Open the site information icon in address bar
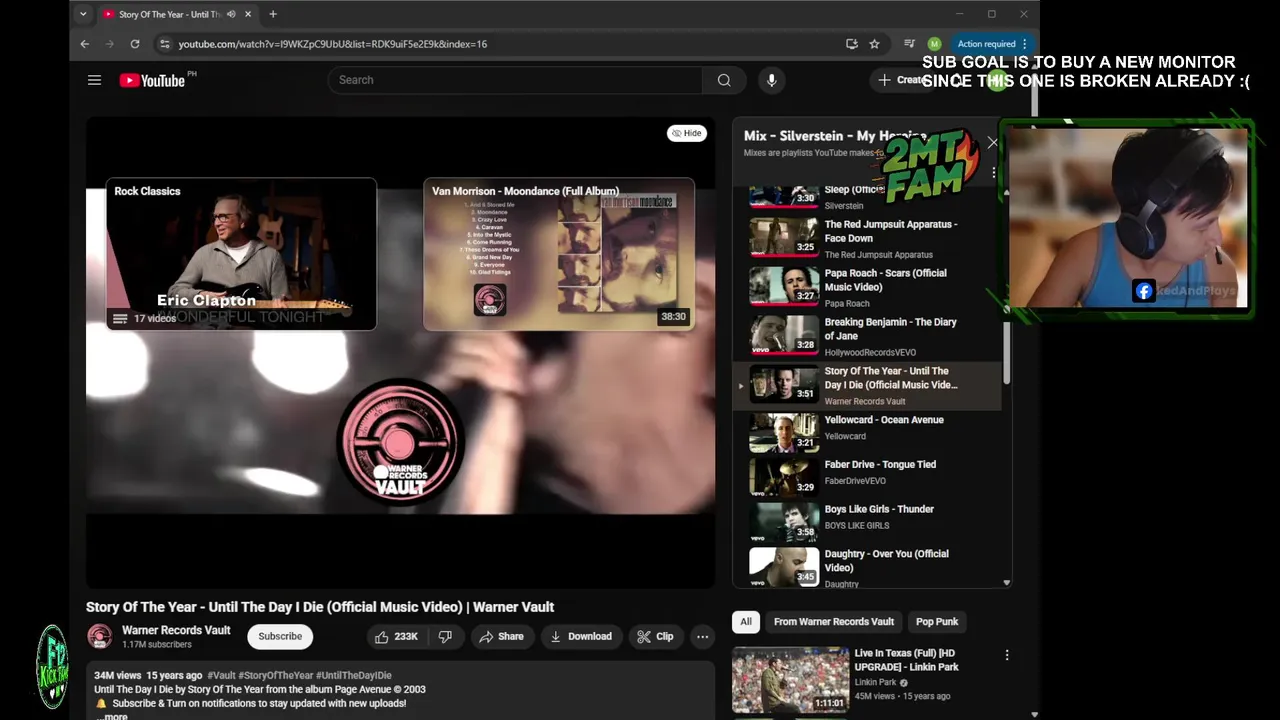Image resolution: width=1280 pixels, height=720 pixels. (x=164, y=44)
